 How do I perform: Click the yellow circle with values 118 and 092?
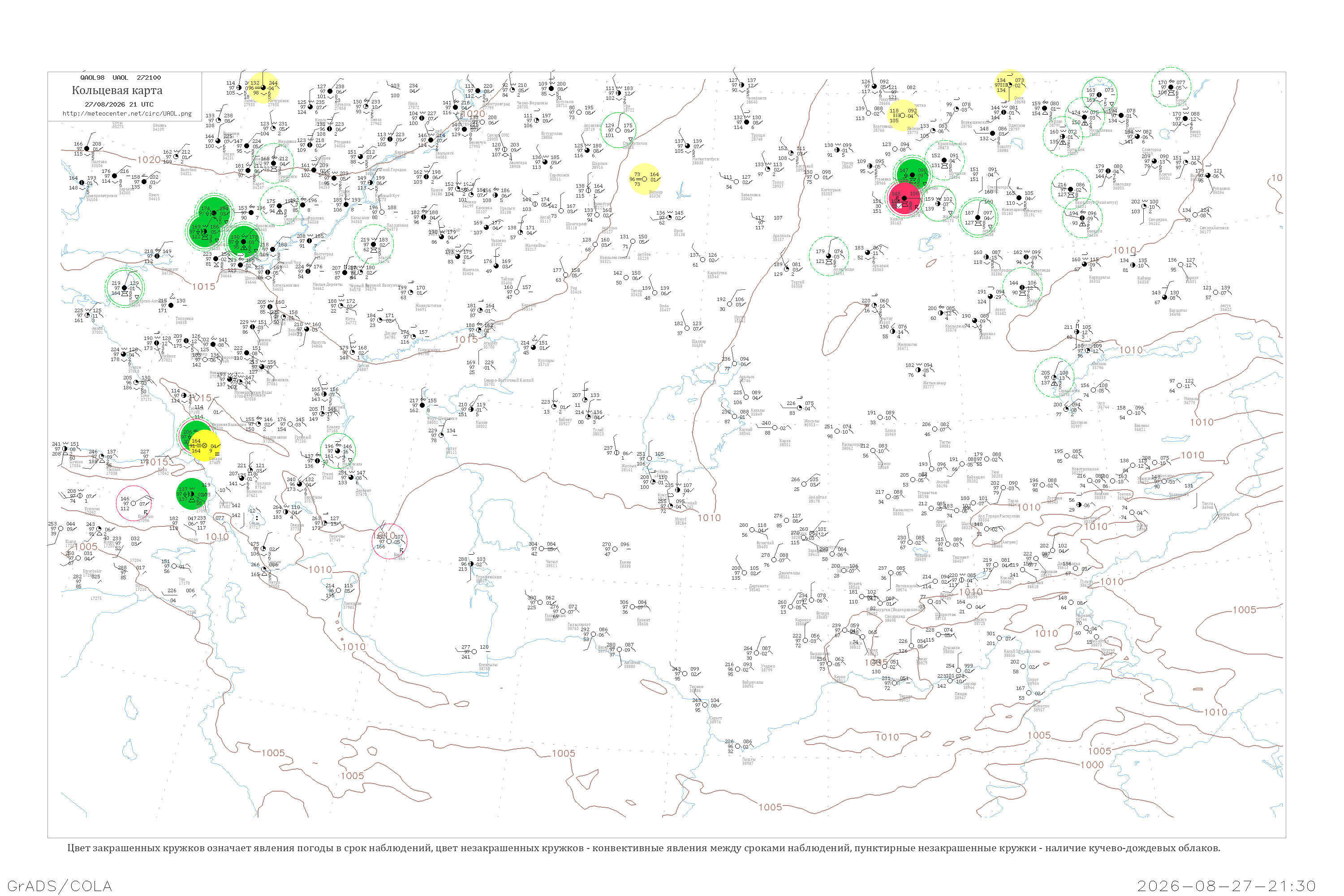coord(903,115)
